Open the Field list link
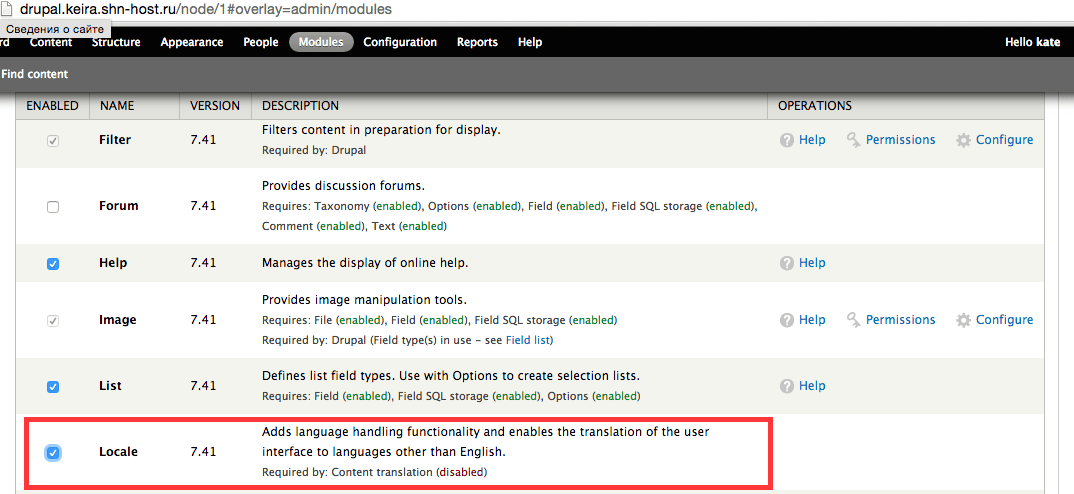1074x494 pixels. (530, 340)
